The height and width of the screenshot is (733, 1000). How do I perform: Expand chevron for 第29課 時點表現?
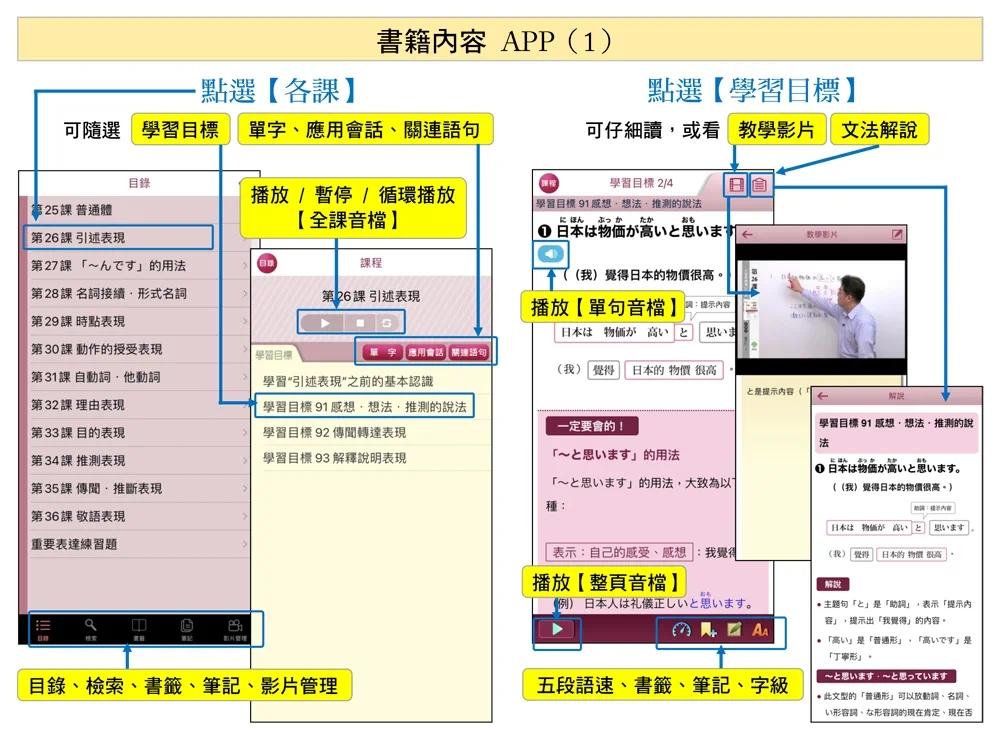click(x=245, y=321)
